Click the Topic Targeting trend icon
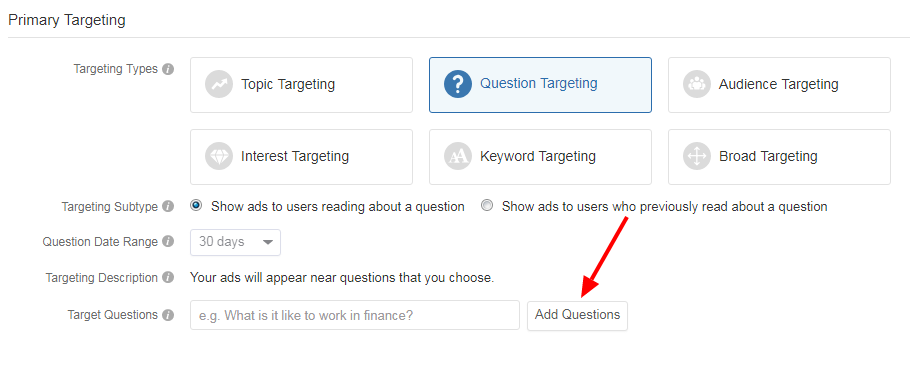 pyautogui.click(x=219, y=85)
